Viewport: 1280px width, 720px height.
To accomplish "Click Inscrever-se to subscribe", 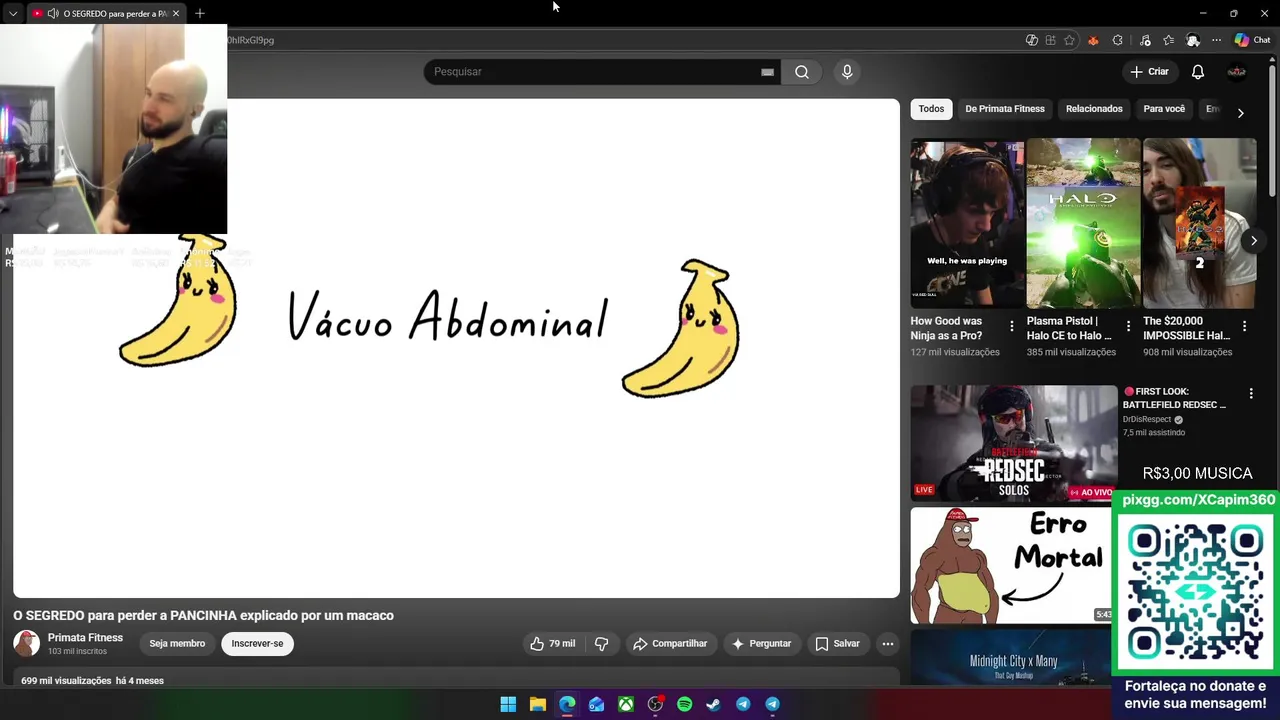I will [258, 644].
